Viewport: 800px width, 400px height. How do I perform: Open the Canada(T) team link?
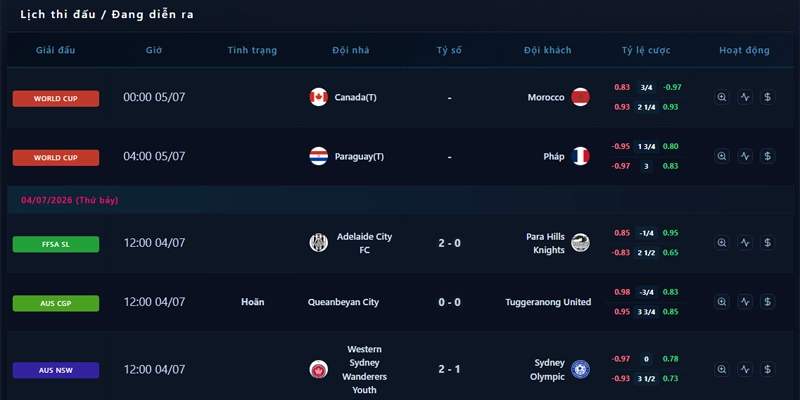(356, 97)
